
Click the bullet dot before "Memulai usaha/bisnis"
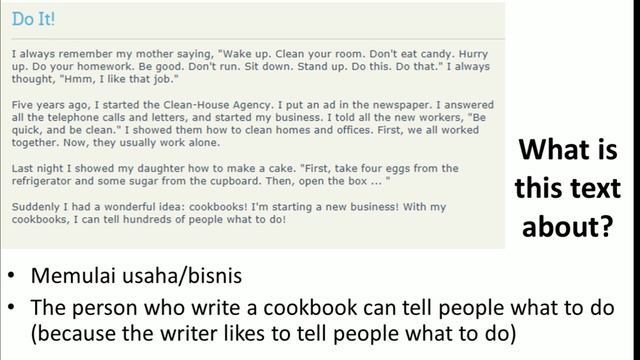[11, 276]
